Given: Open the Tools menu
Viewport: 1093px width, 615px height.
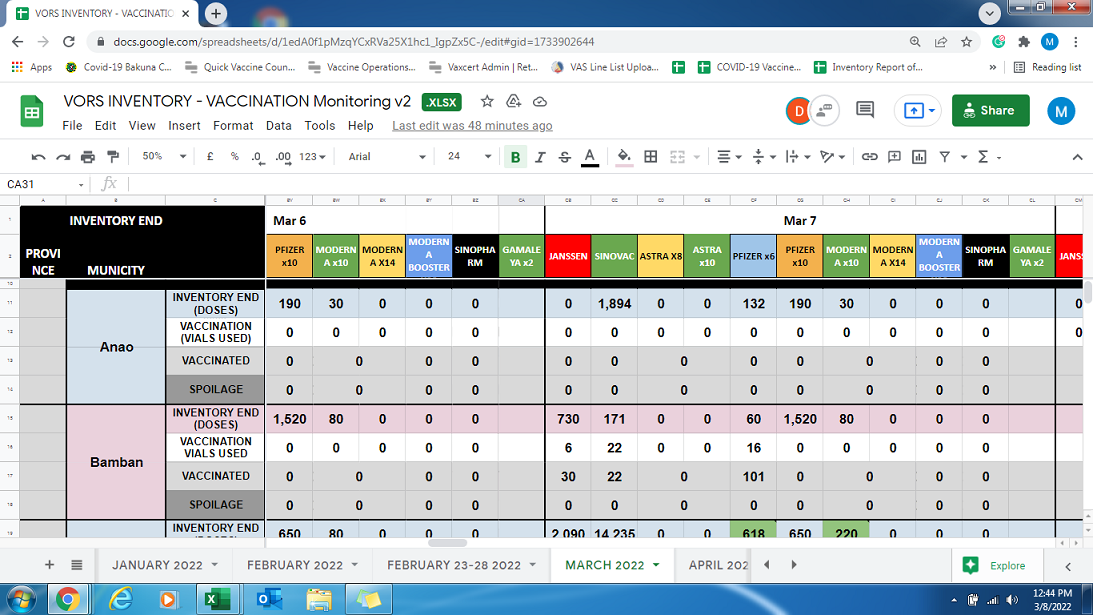Looking at the screenshot, I should point(319,126).
